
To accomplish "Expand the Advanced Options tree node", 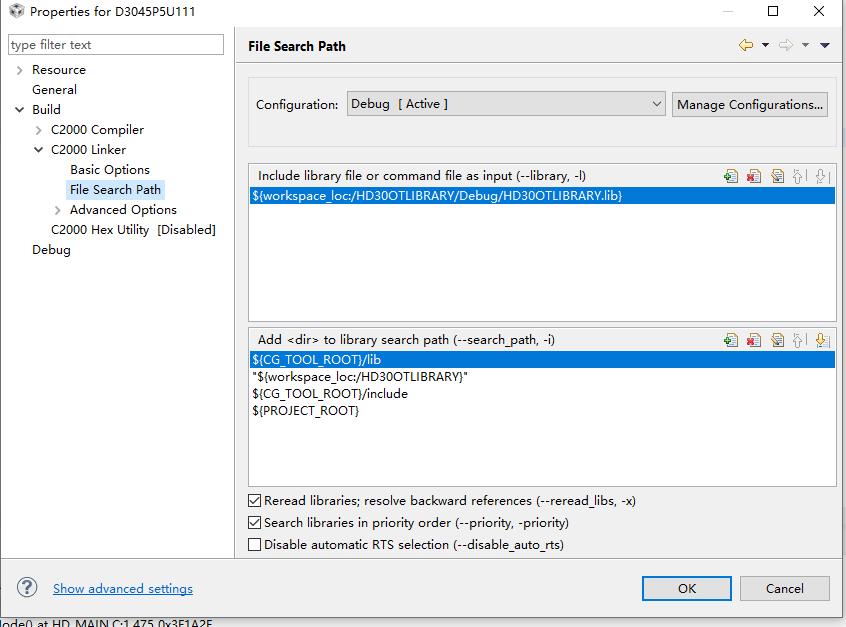I will tap(58, 210).
